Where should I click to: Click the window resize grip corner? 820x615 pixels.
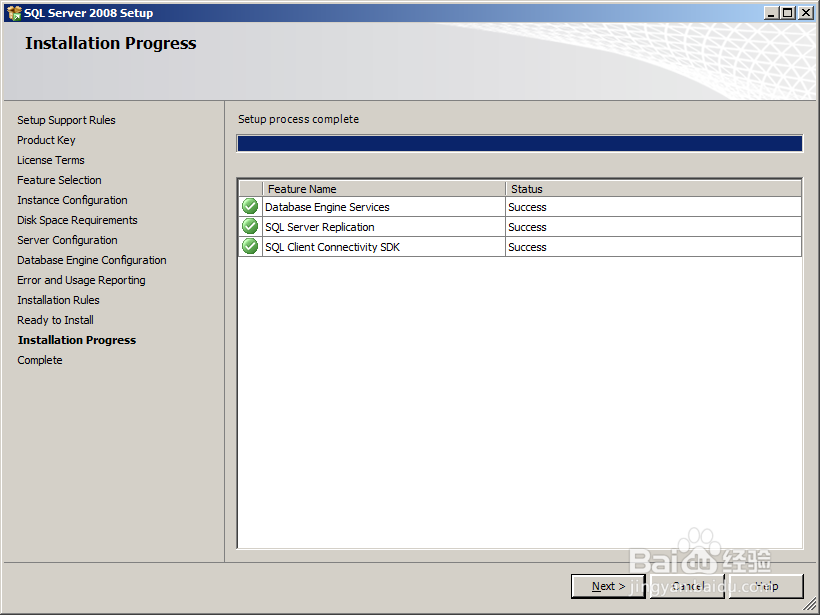[810, 605]
